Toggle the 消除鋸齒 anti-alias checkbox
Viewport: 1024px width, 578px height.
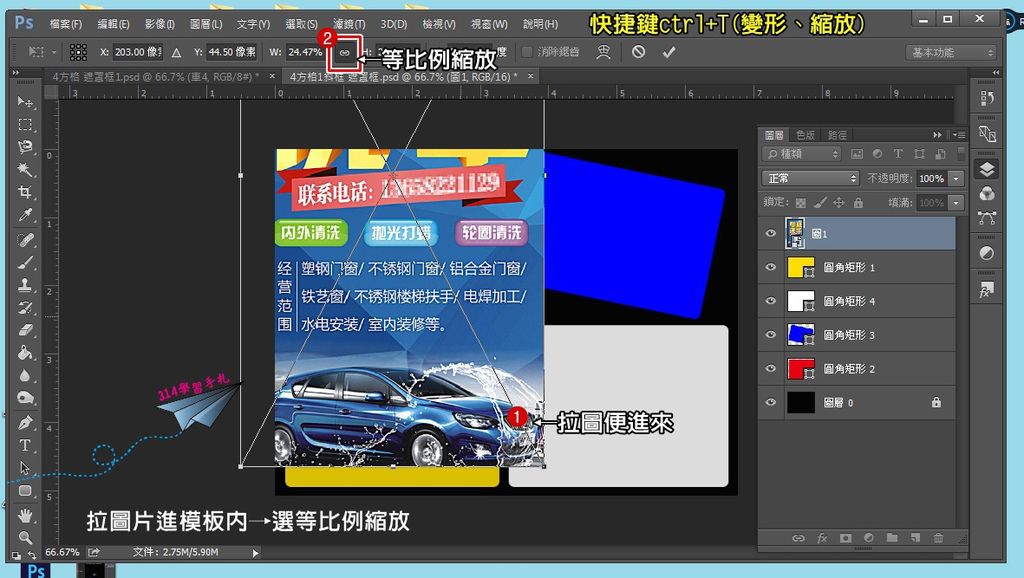click(526, 52)
